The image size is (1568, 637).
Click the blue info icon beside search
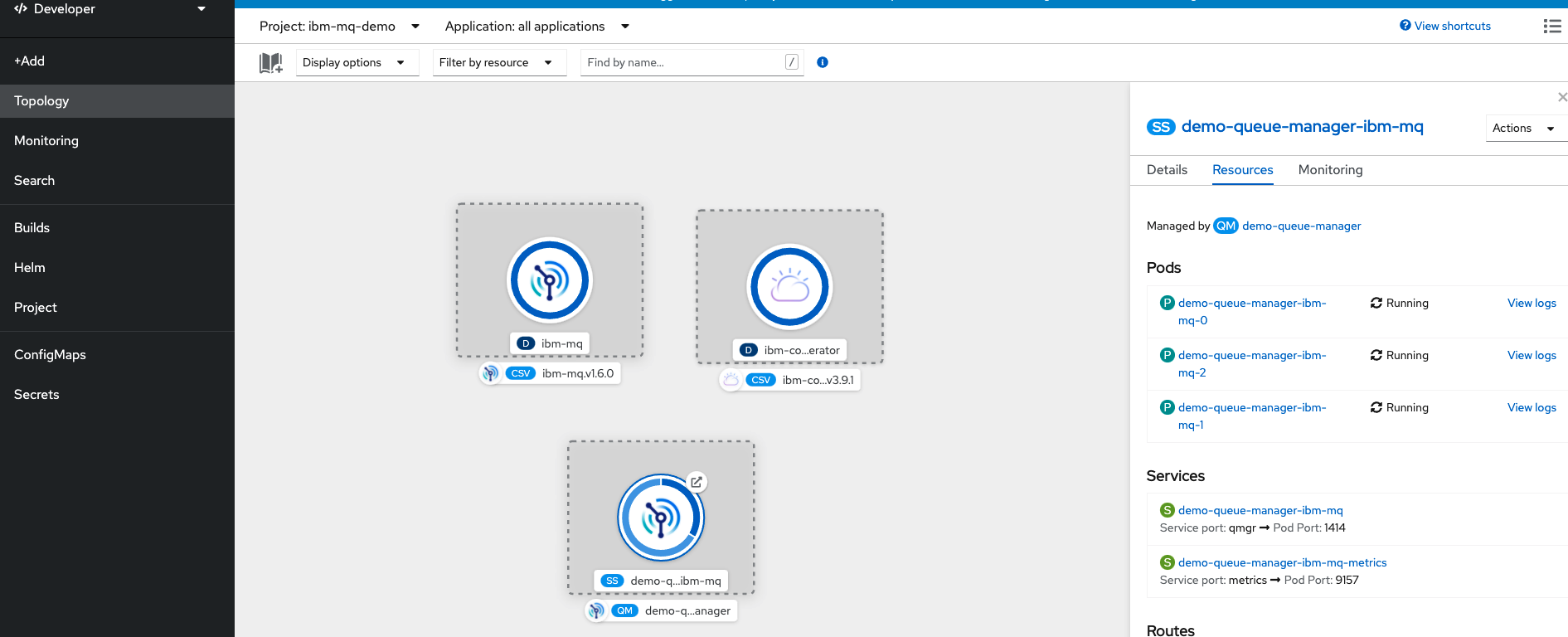[823, 62]
